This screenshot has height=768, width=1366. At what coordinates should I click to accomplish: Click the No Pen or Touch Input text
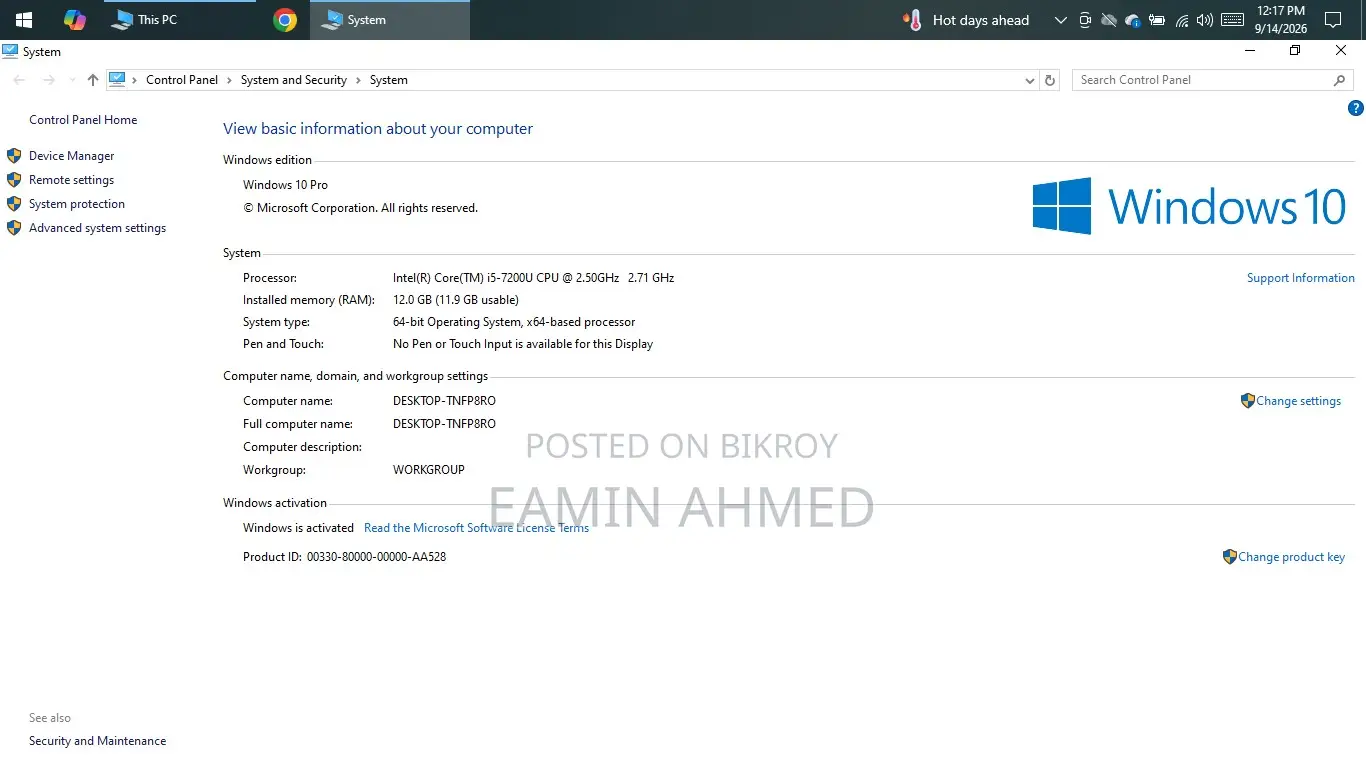(x=523, y=344)
